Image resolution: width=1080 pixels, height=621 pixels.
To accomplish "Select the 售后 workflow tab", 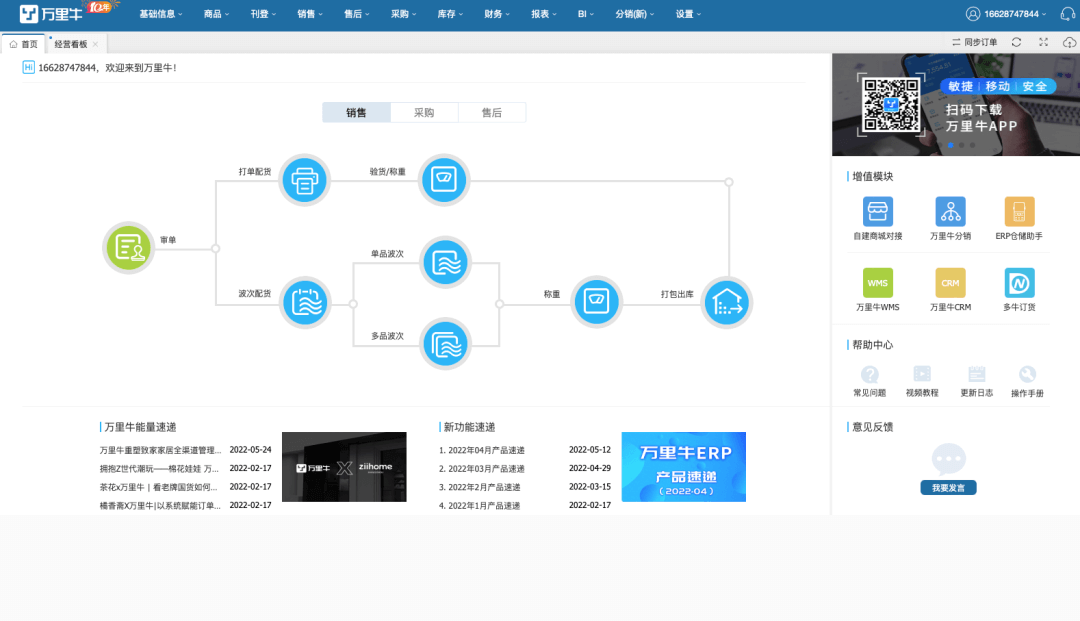I will tap(492, 112).
